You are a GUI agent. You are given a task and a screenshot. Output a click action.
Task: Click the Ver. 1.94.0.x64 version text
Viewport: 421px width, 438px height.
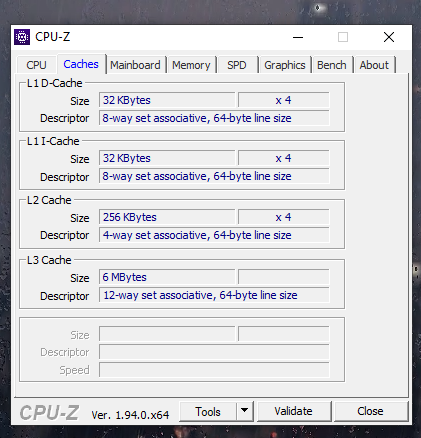click(130, 415)
